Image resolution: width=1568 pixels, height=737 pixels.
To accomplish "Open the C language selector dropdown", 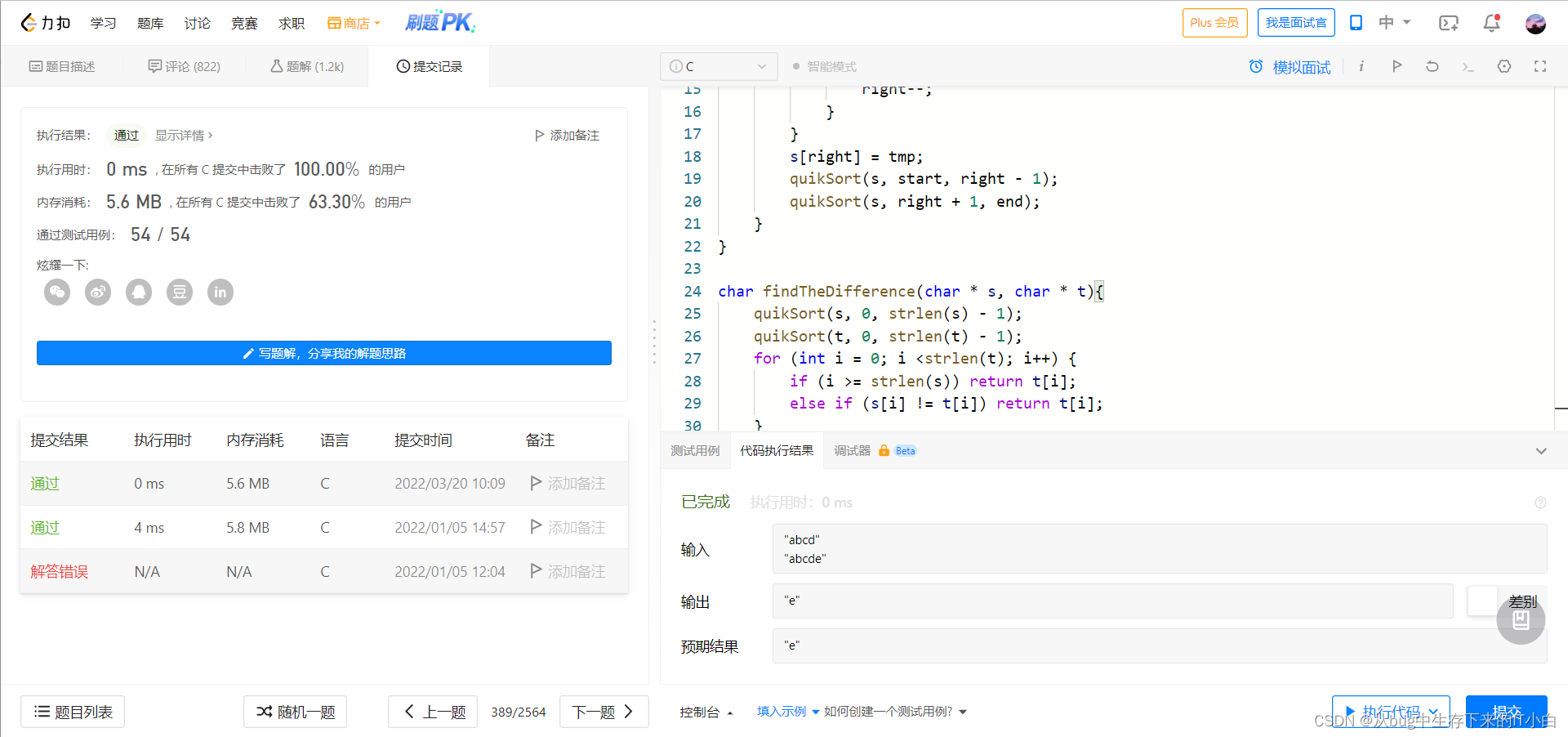I will tap(719, 66).
